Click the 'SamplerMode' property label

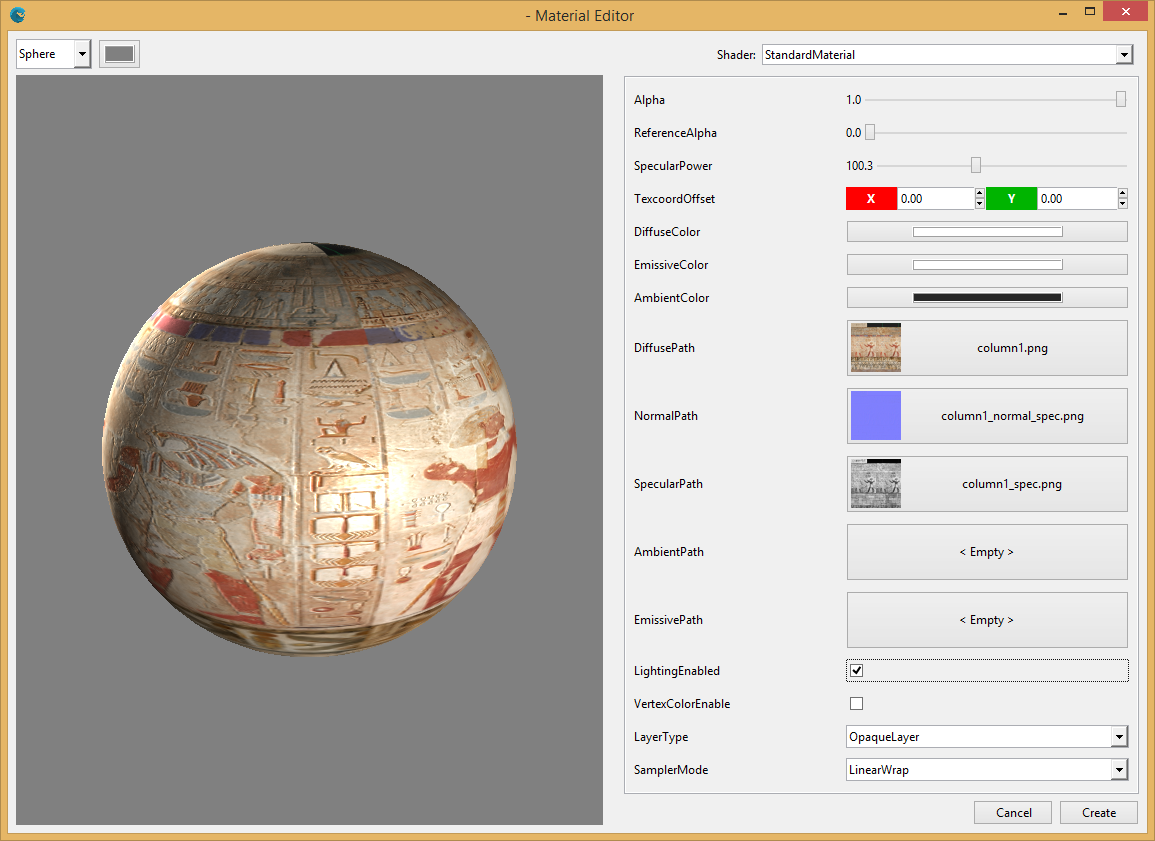(x=671, y=770)
